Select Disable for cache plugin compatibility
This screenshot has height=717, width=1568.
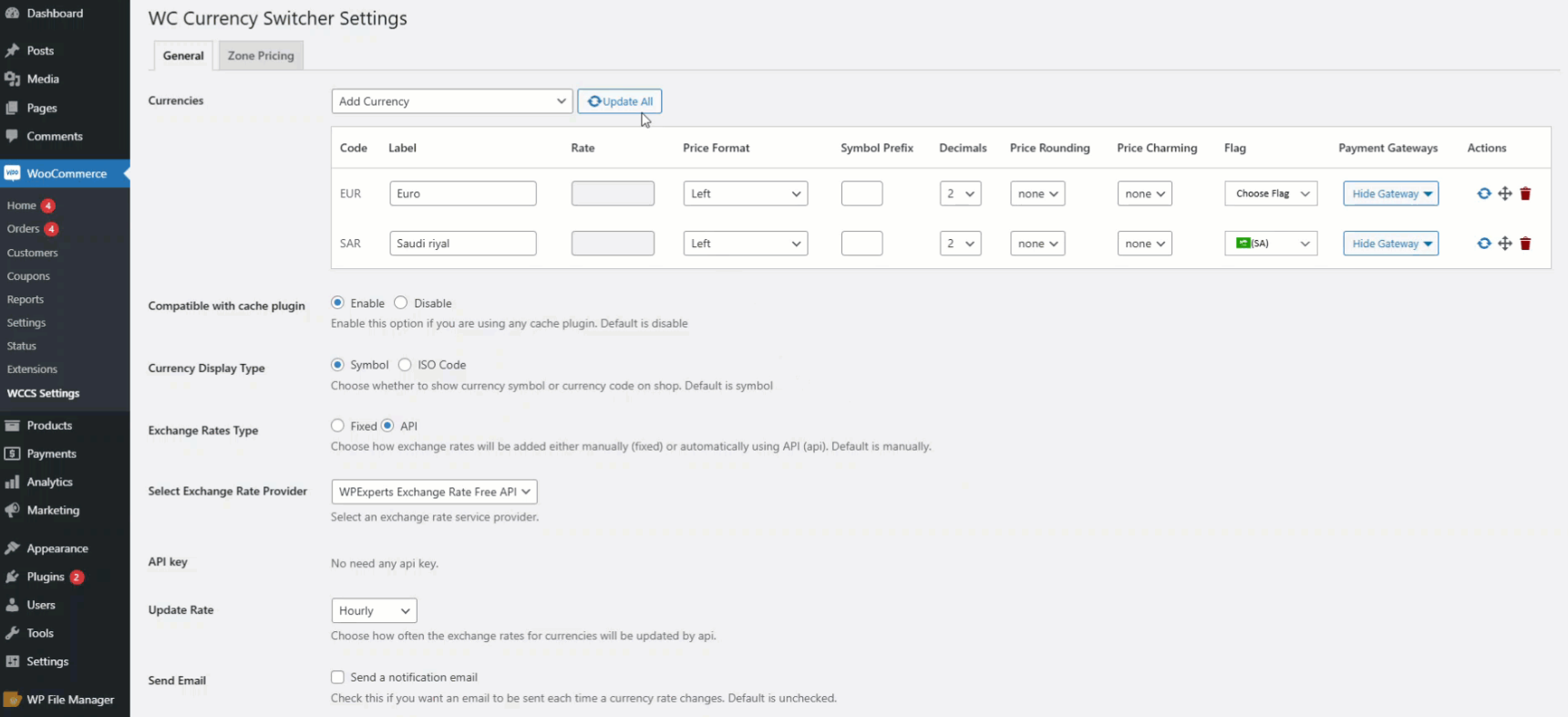[x=400, y=303]
